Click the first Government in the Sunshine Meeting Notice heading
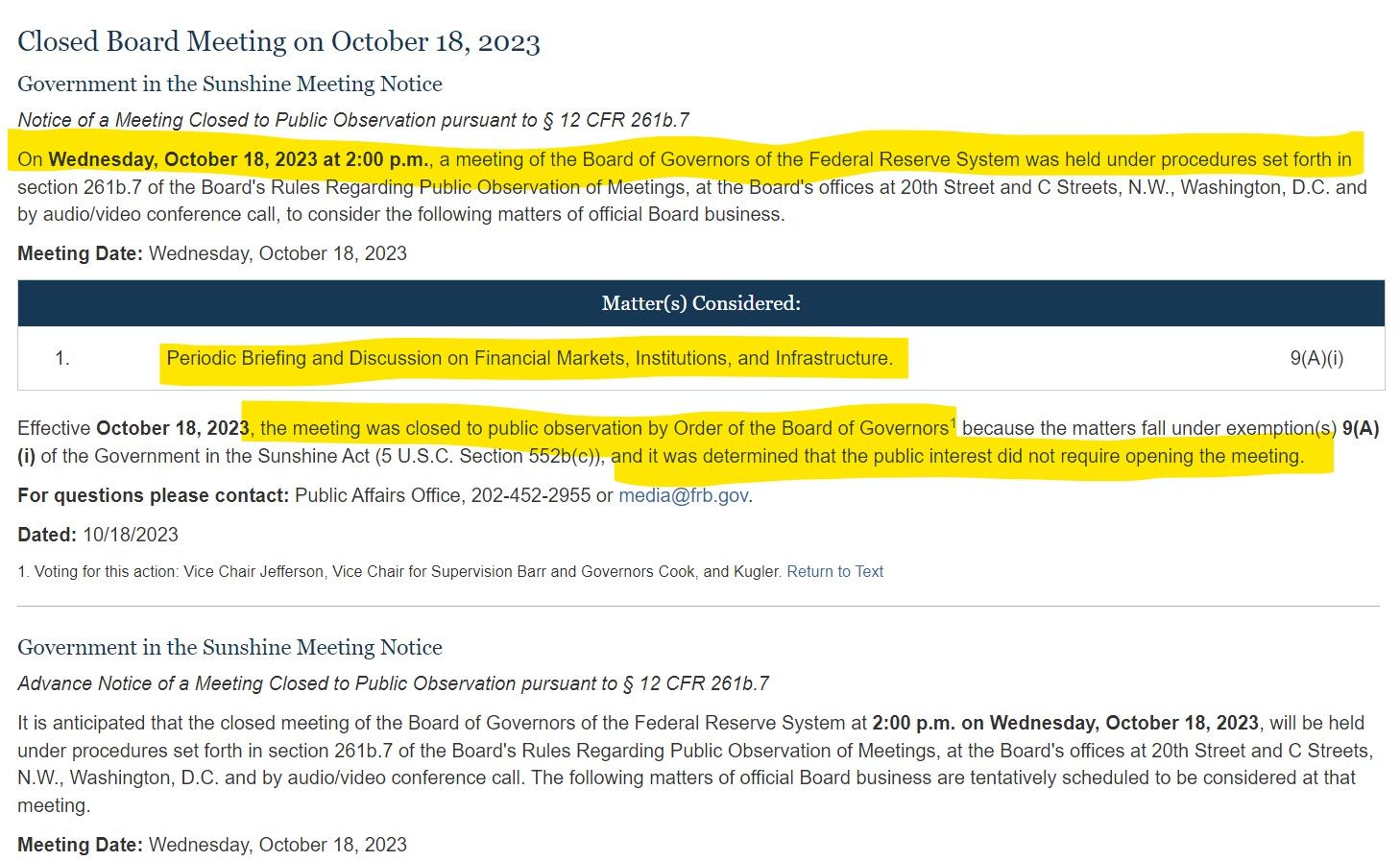This screenshot has width=1400, height=861. (x=229, y=84)
